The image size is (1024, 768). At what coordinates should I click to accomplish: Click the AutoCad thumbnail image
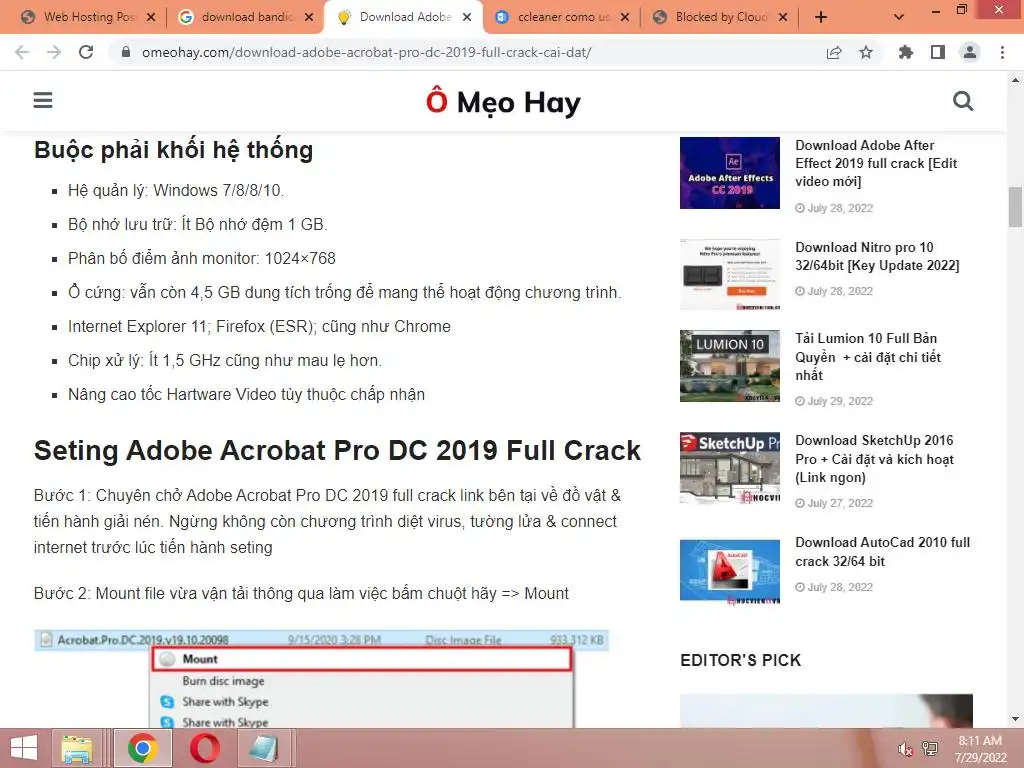(729, 571)
